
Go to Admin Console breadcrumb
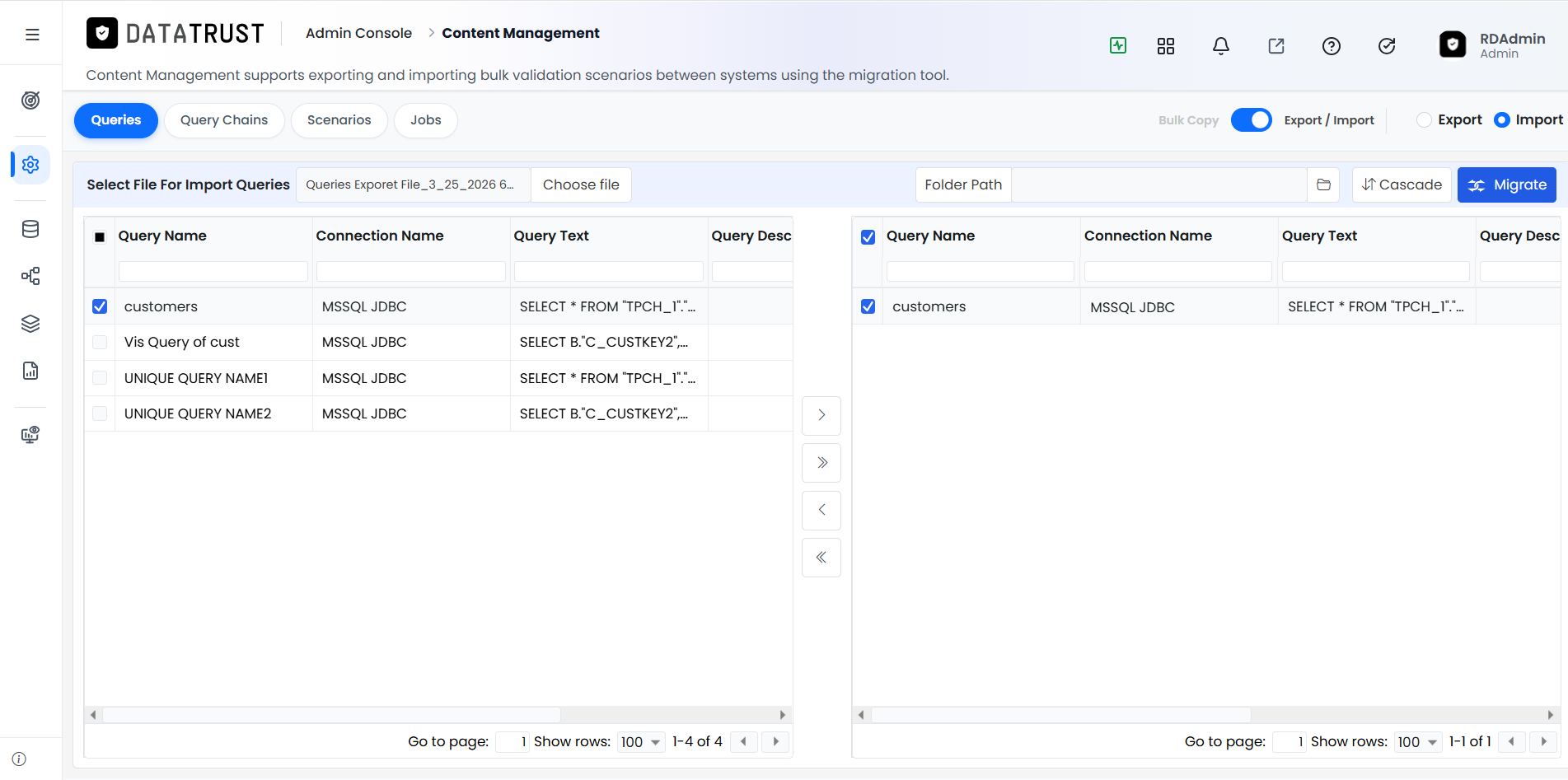coord(358,33)
